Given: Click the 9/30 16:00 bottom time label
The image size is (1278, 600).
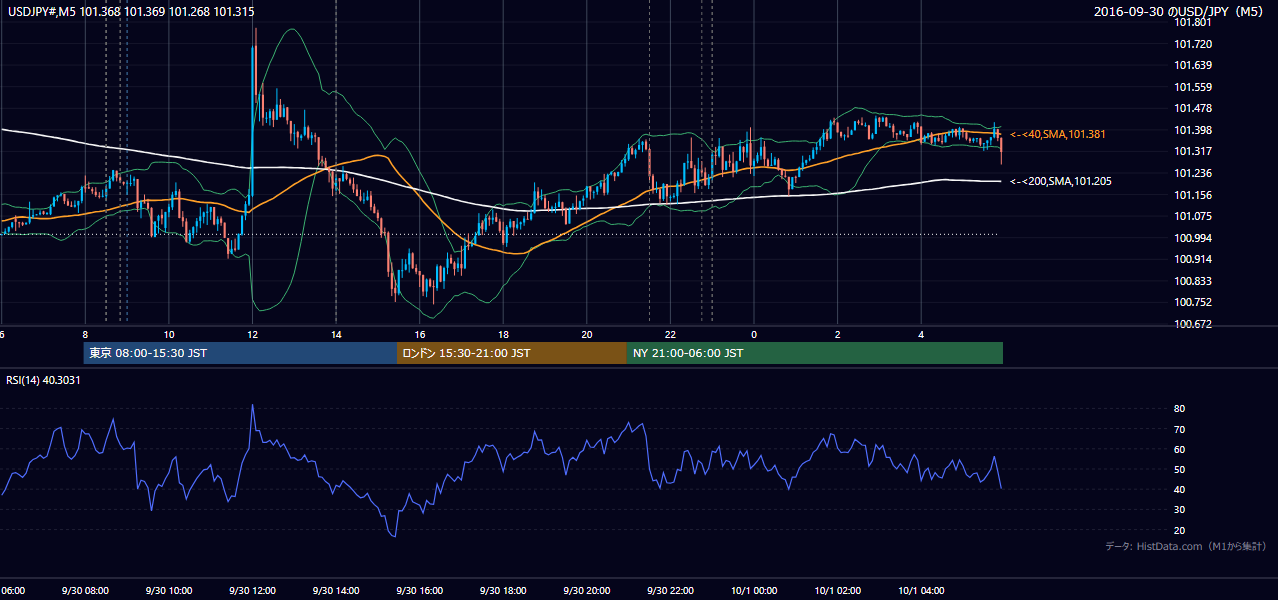Looking at the screenshot, I should [419, 591].
